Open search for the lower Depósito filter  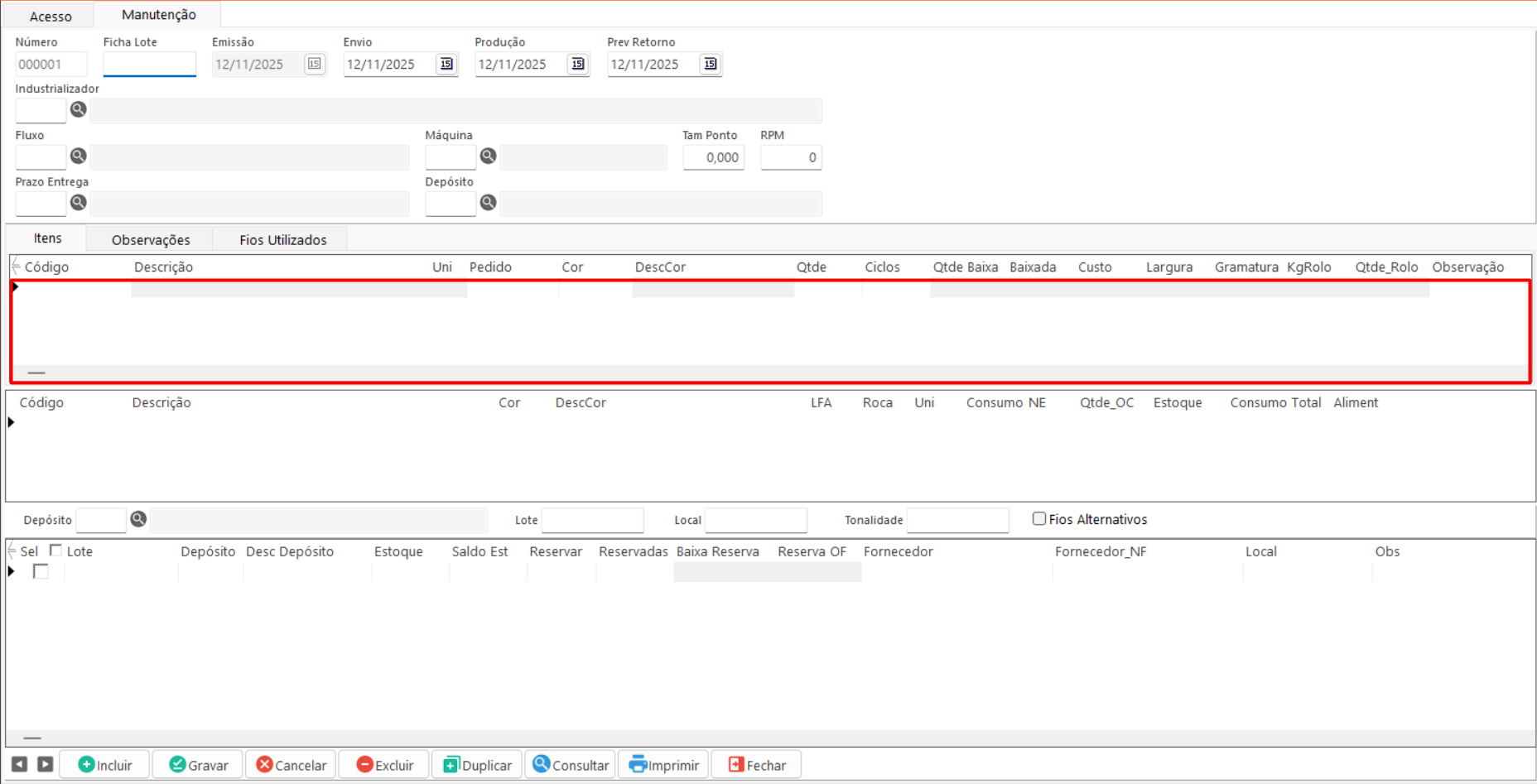tap(138, 519)
